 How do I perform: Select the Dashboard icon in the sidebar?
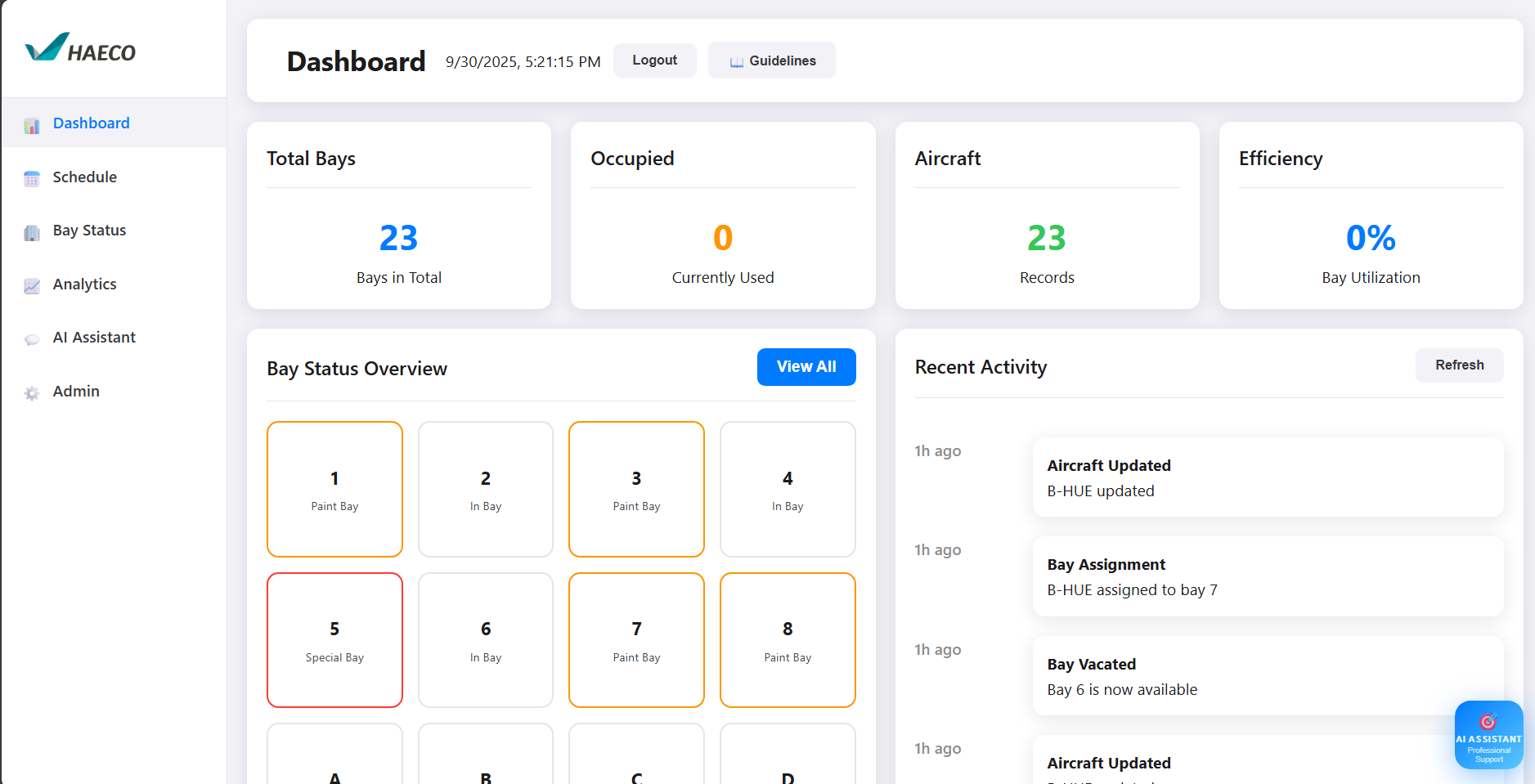(31, 124)
